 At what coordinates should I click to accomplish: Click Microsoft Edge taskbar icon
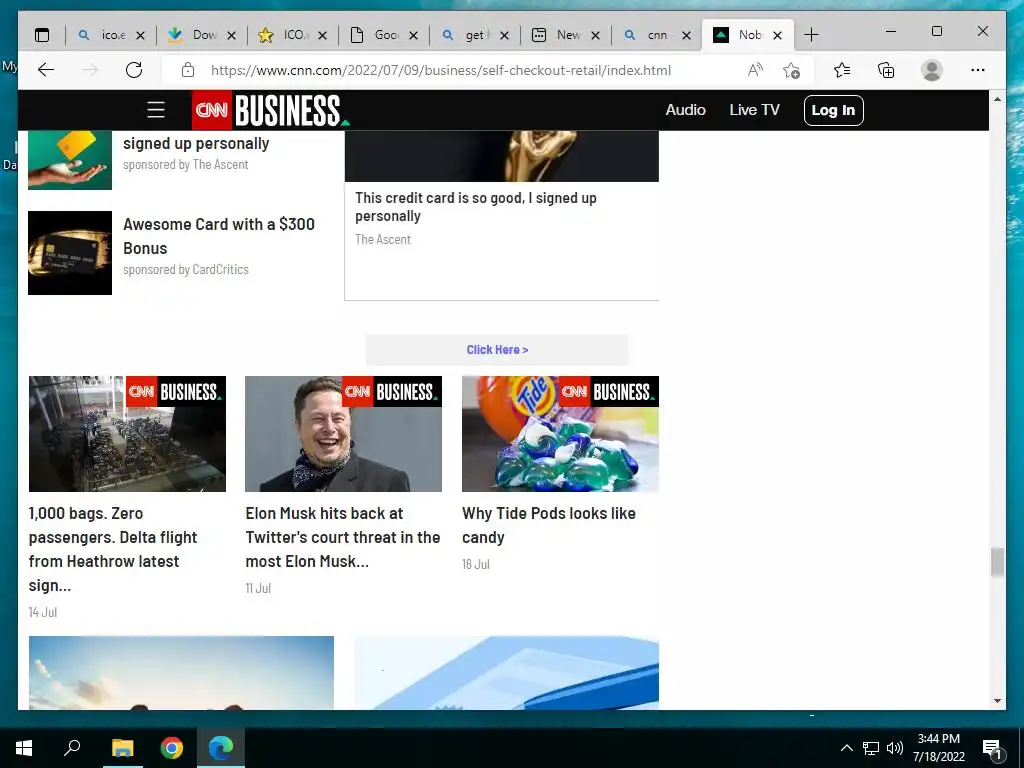221,748
